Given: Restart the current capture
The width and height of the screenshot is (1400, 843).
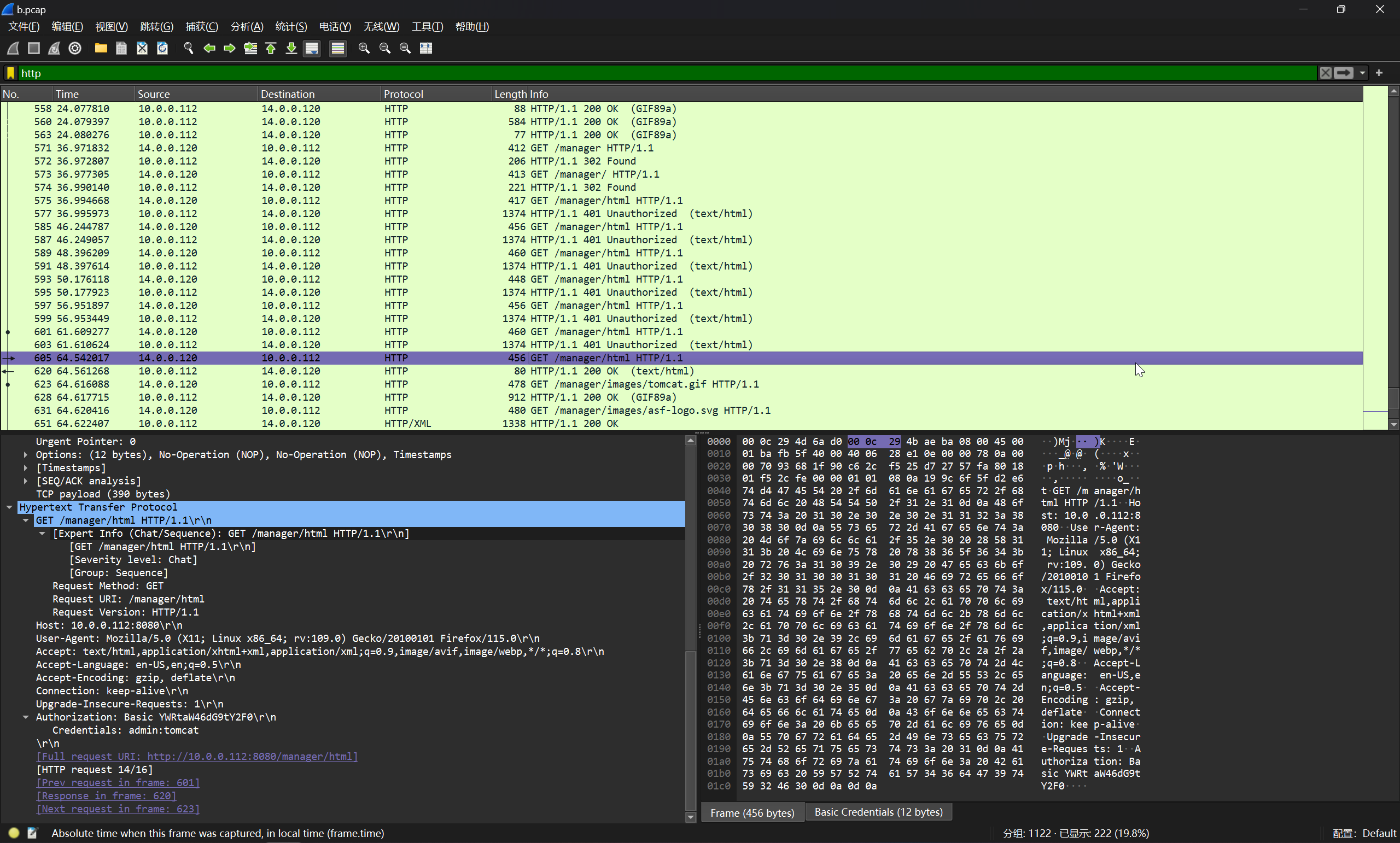Looking at the screenshot, I should 55,48.
